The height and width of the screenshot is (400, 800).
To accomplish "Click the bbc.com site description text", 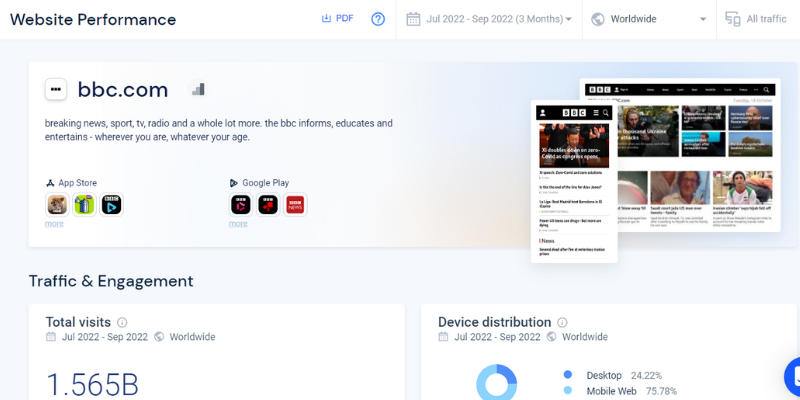I will pyautogui.click(x=219, y=130).
